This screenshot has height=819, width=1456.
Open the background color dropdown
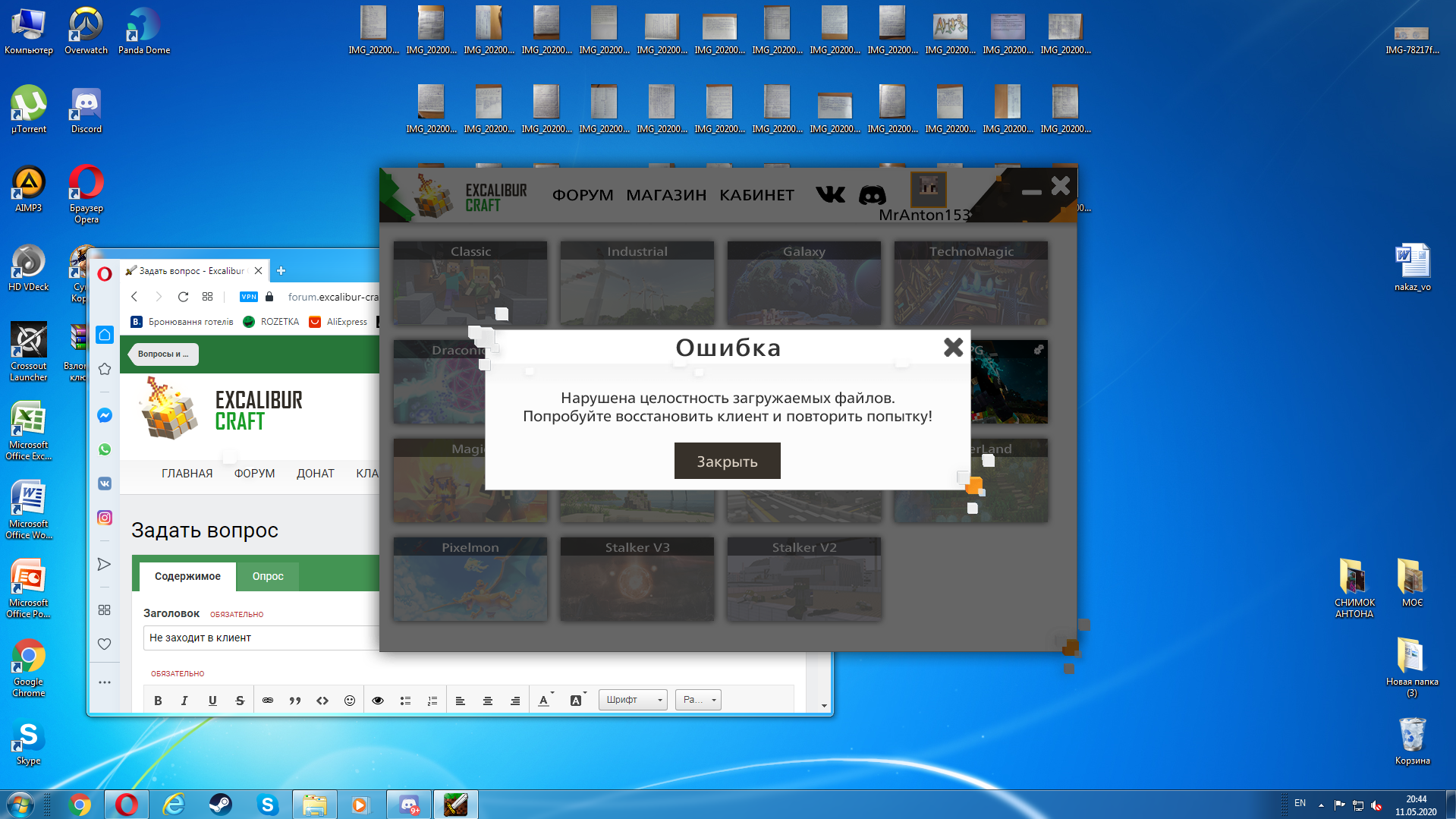pos(578,700)
